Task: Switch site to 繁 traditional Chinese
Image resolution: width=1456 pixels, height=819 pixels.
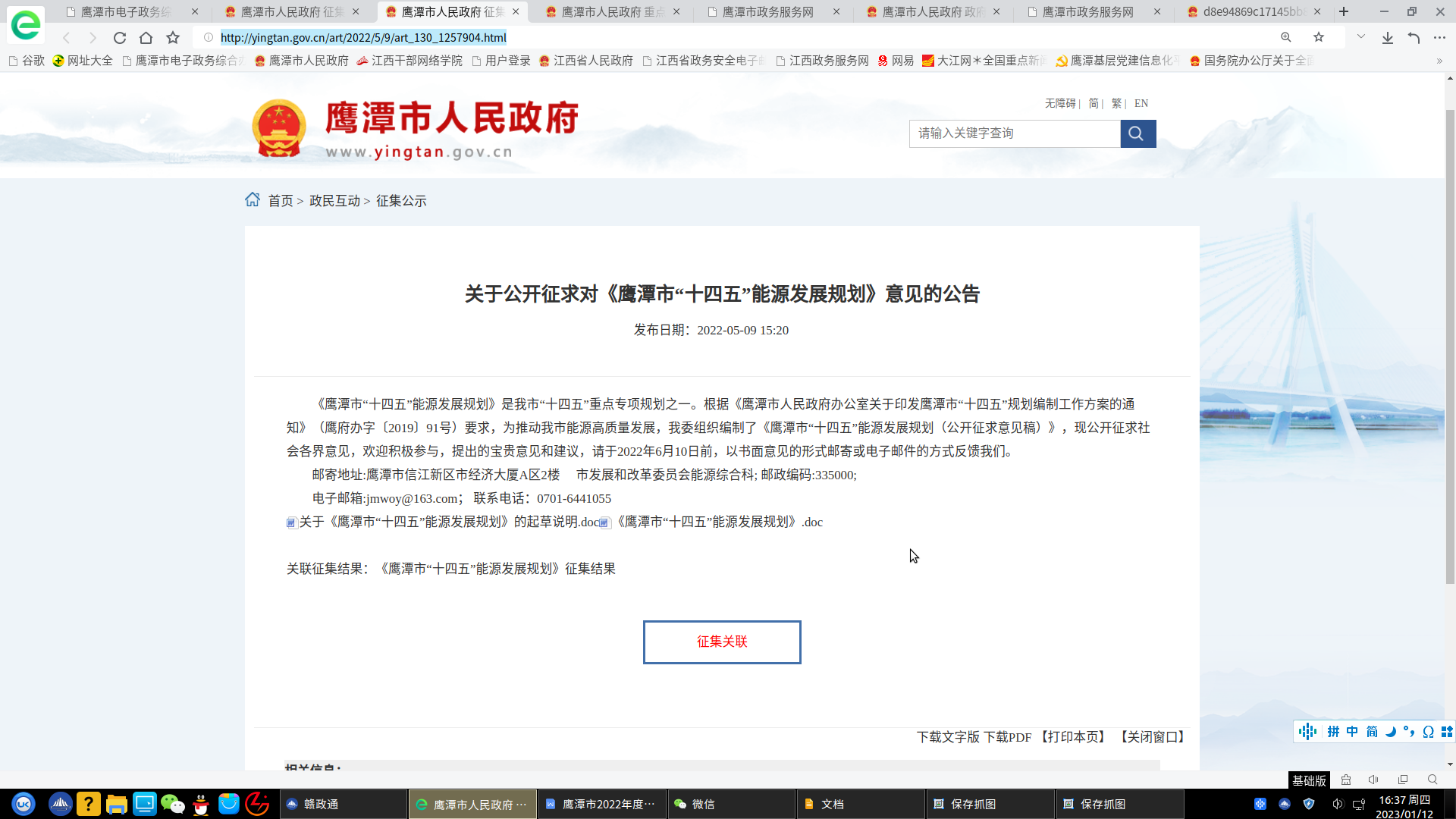Action: [1116, 103]
